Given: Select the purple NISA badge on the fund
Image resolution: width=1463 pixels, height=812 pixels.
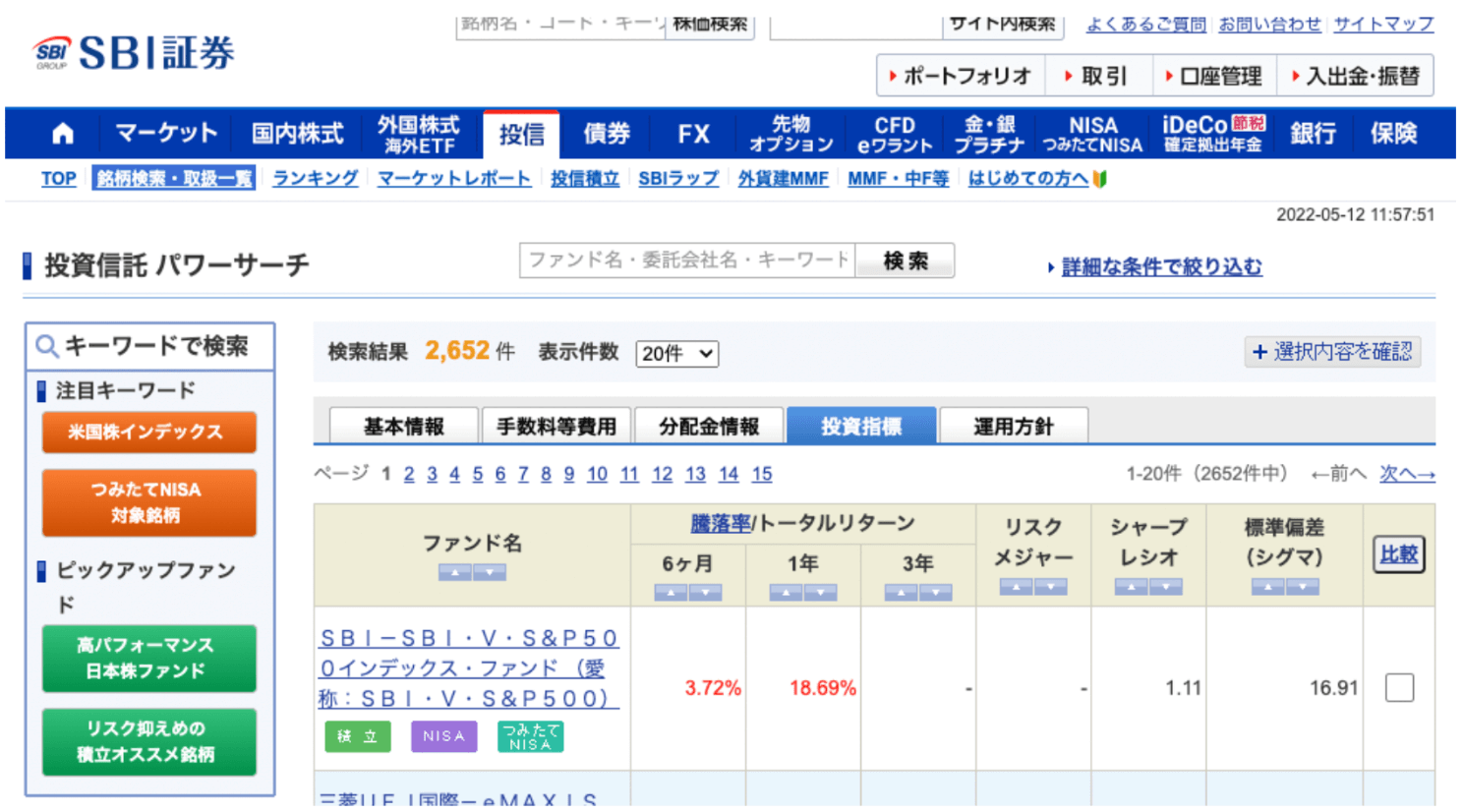Looking at the screenshot, I should [x=443, y=735].
